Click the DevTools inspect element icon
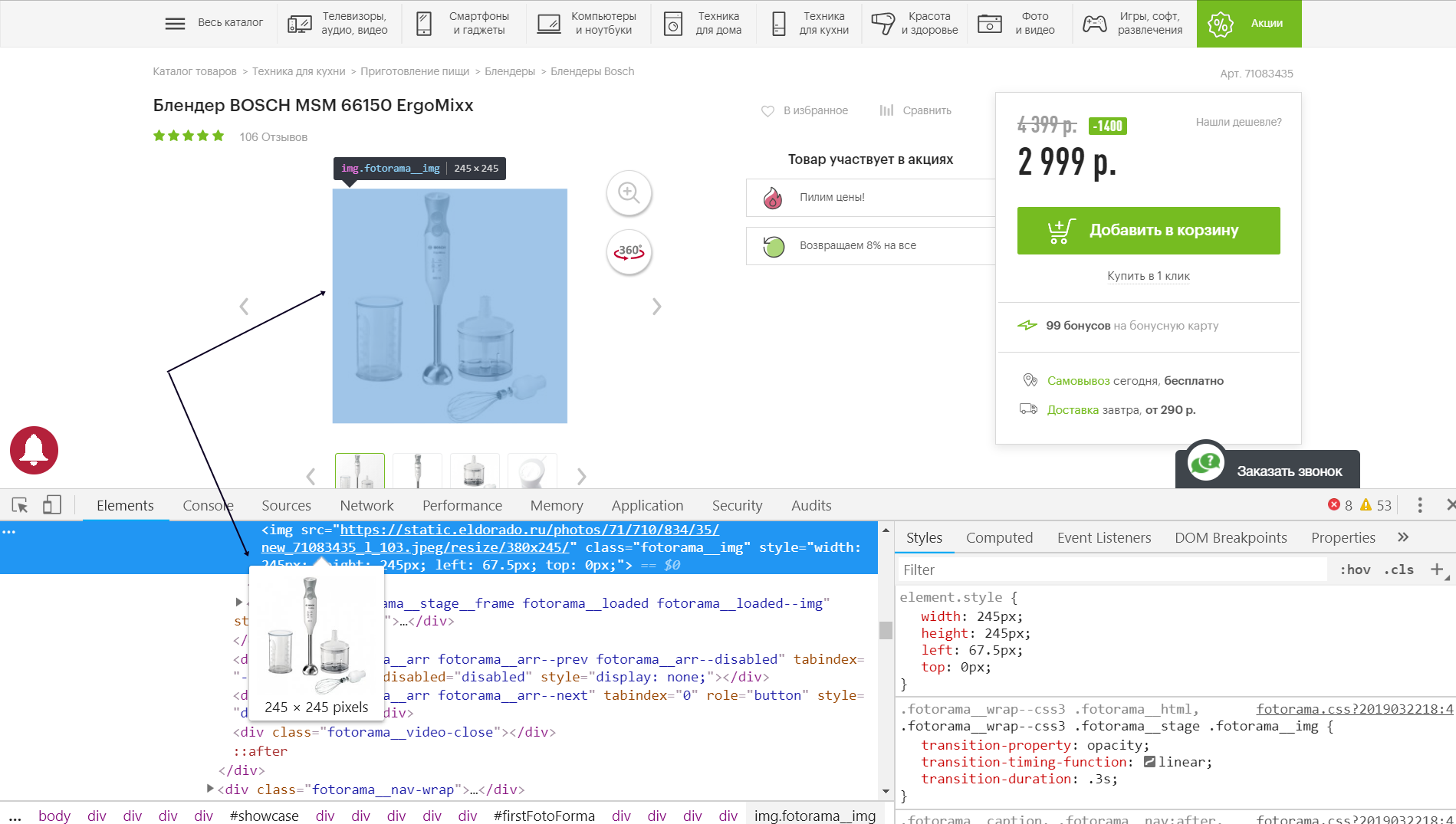 tap(20, 505)
